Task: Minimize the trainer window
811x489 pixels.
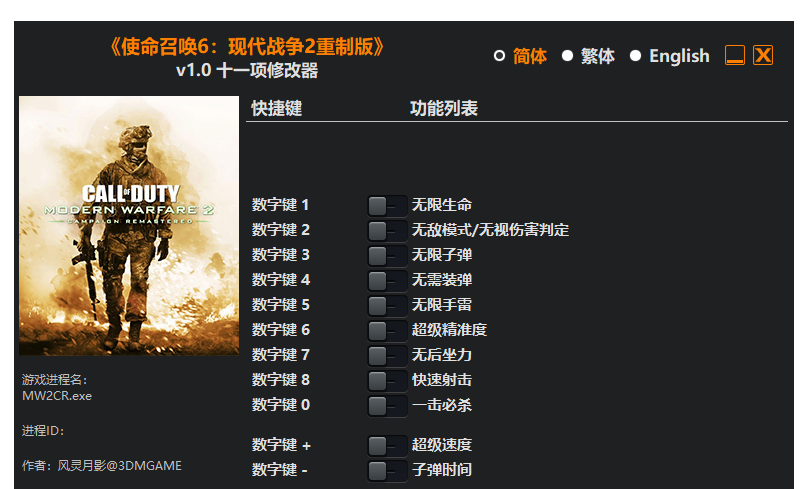Action: point(735,55)
